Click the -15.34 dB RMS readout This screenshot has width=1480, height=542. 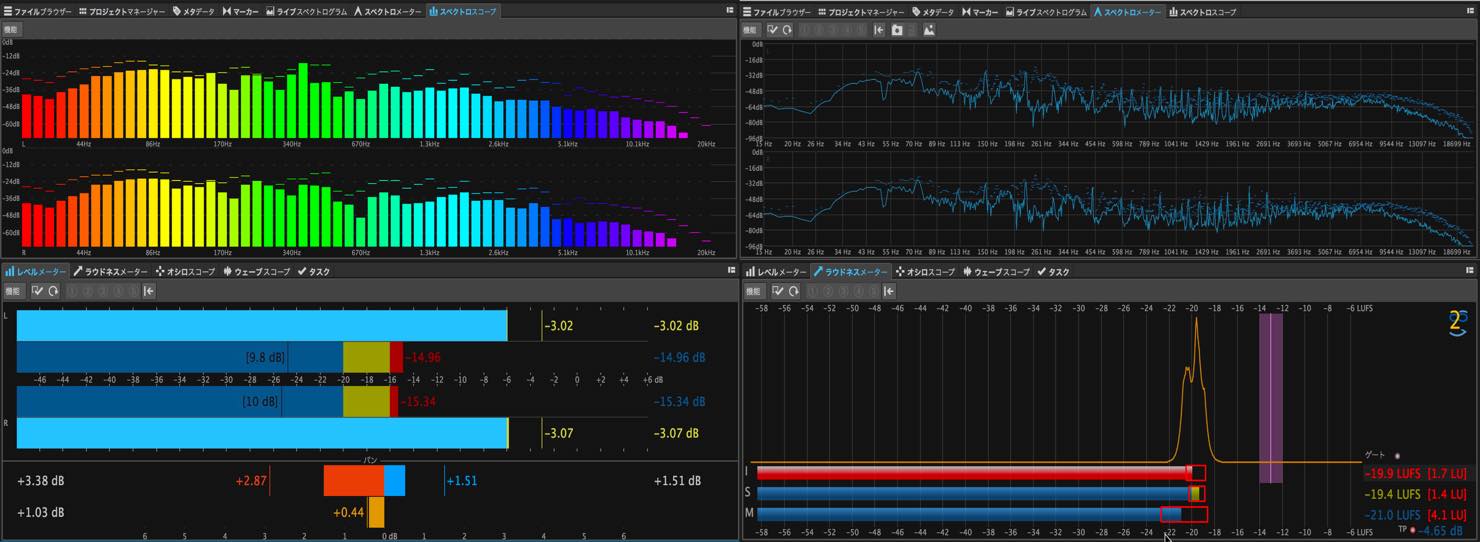click(679, 402)
